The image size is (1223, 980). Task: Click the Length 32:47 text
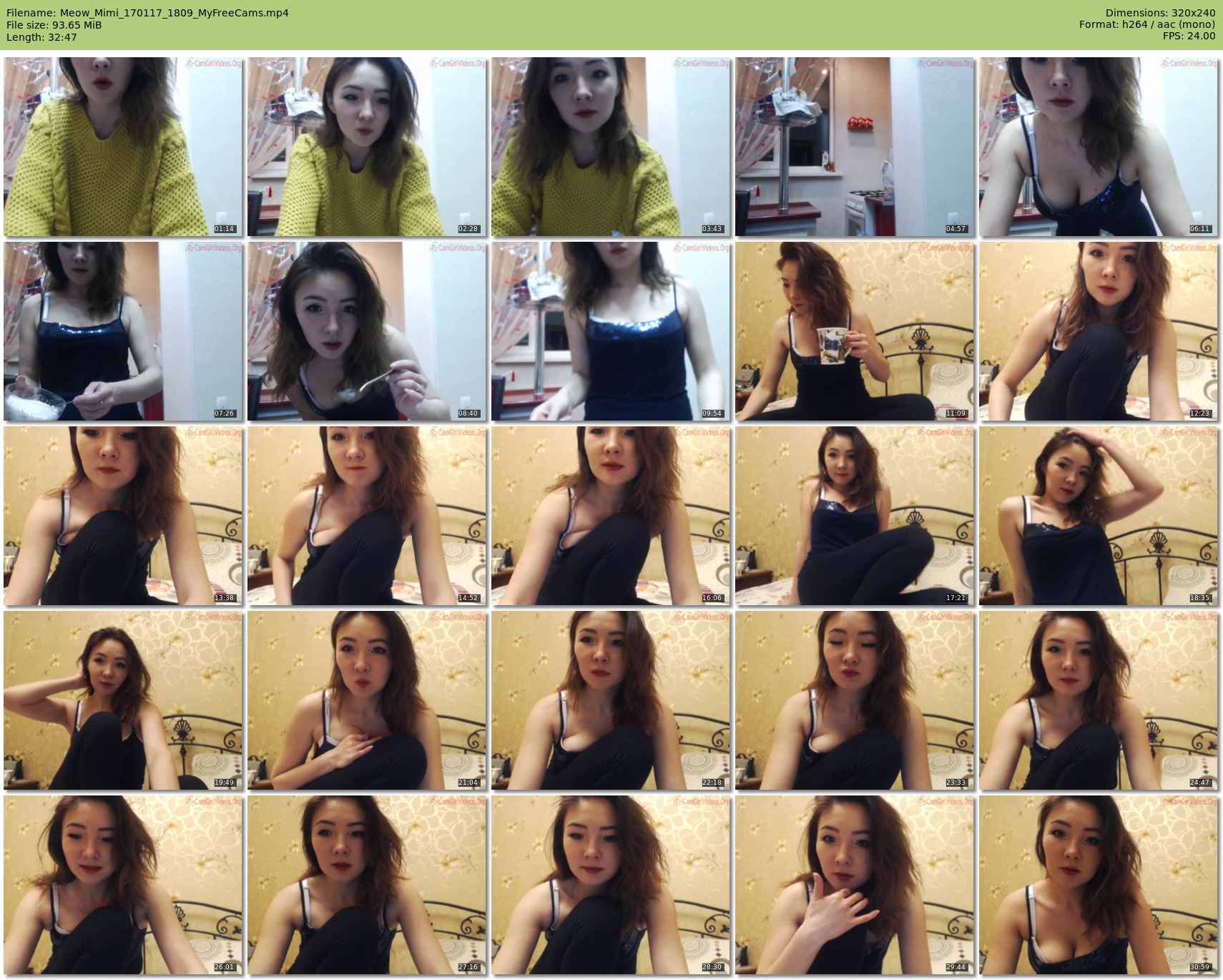click(41, 37)
